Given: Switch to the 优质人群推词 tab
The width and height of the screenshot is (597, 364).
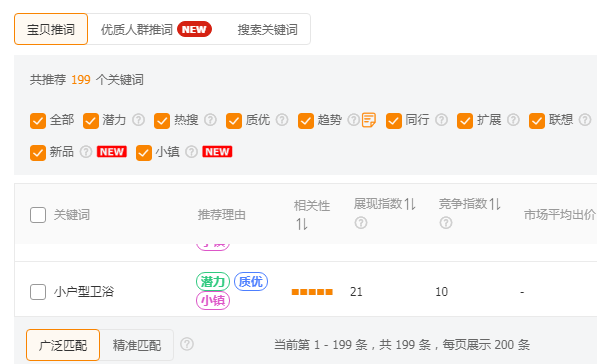Looking at the screenshot, I should (156, 29).
